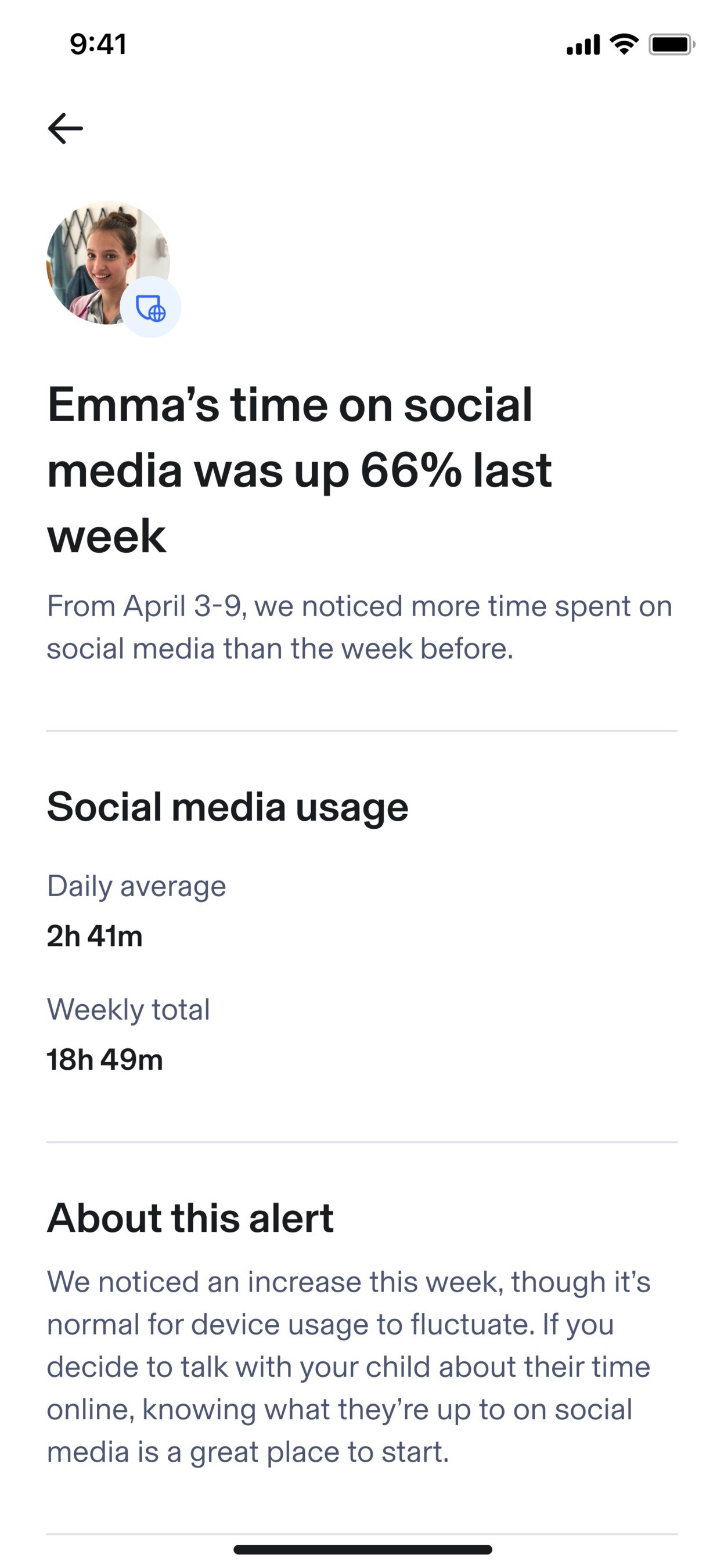724x1568 pixels.
Task: Tap the Wi-Fi status icon
Action: pos(624,44)
